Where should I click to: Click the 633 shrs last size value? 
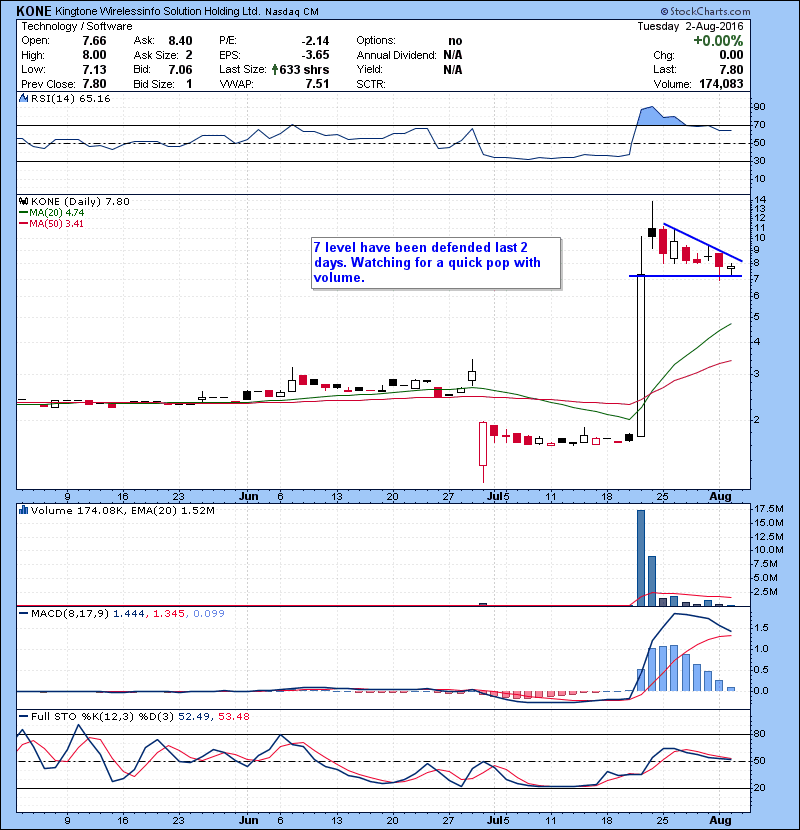(304, 69)
